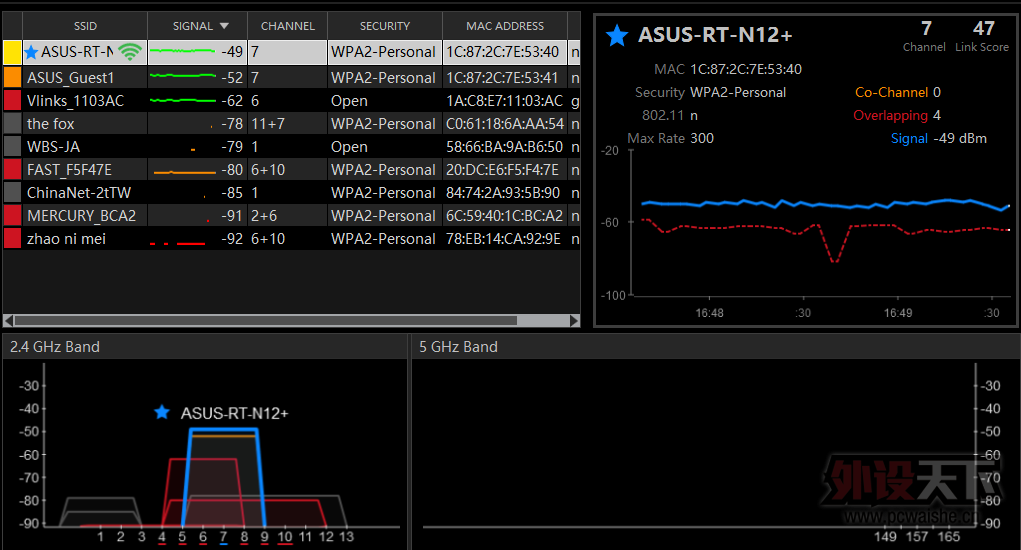This screenshot has height=550, width=1021.
Task: Click the red swatch for MERCURY_BCA2
Action: pyautogui.click(x=12, y=215)
